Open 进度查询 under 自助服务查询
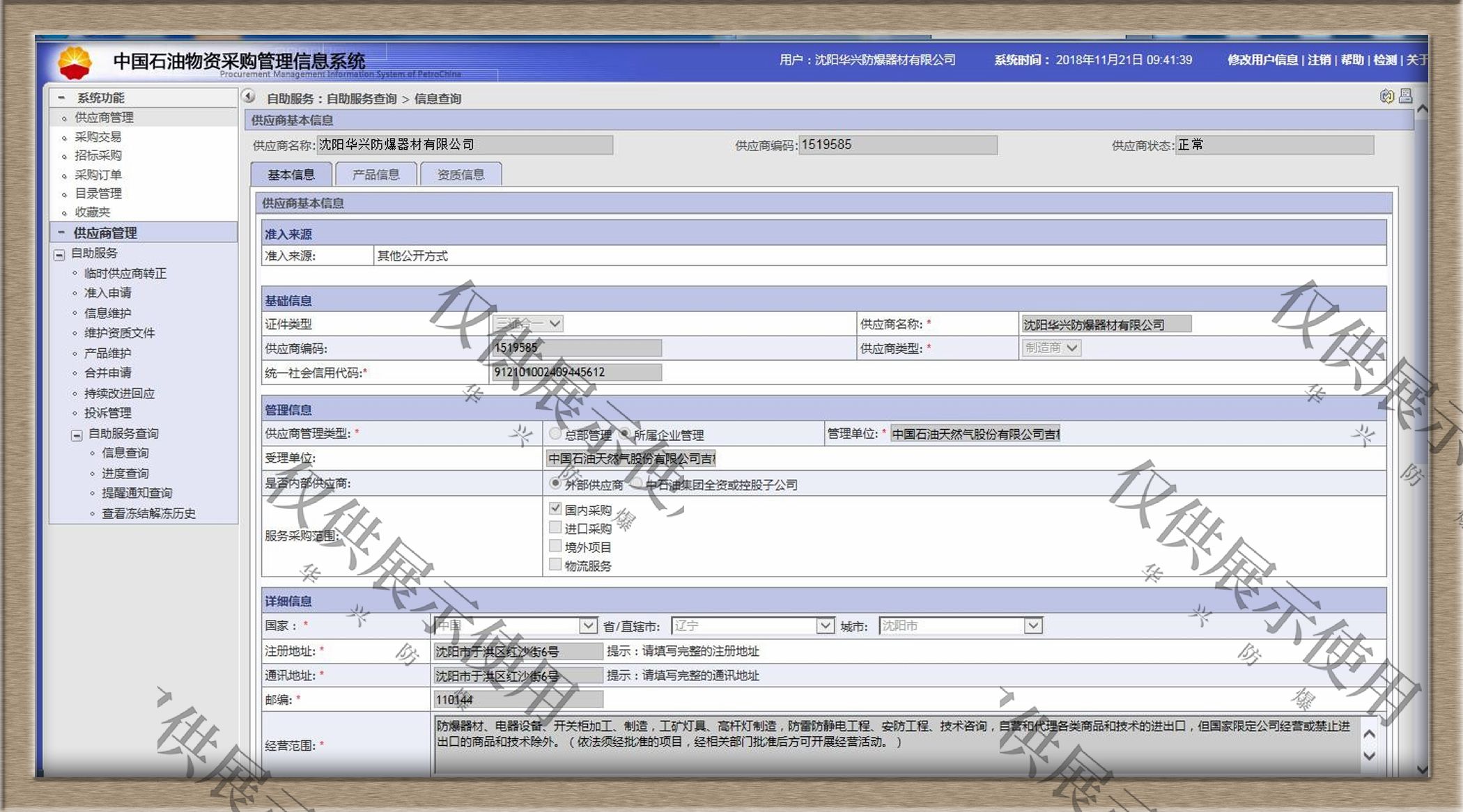 pyautogui.click(x=125, y=474)
